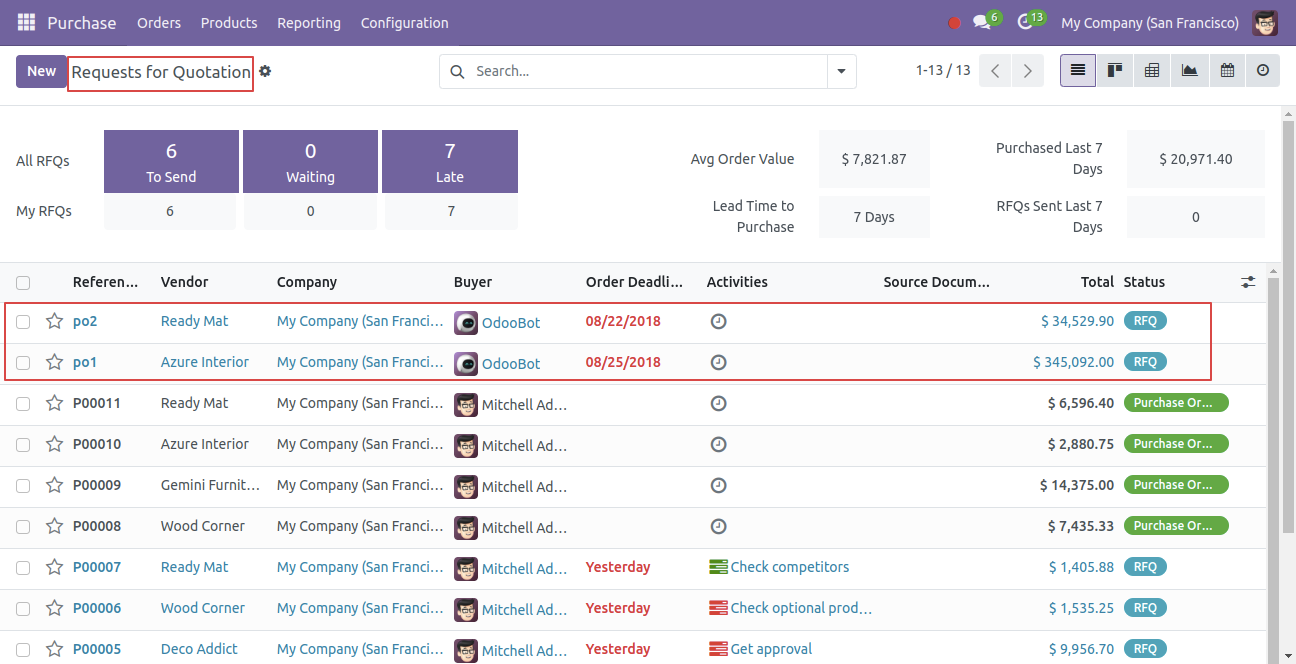This screenshot has width=1296, height=664.
Task: Open the chat messages icon
Action: coord(982,23)
